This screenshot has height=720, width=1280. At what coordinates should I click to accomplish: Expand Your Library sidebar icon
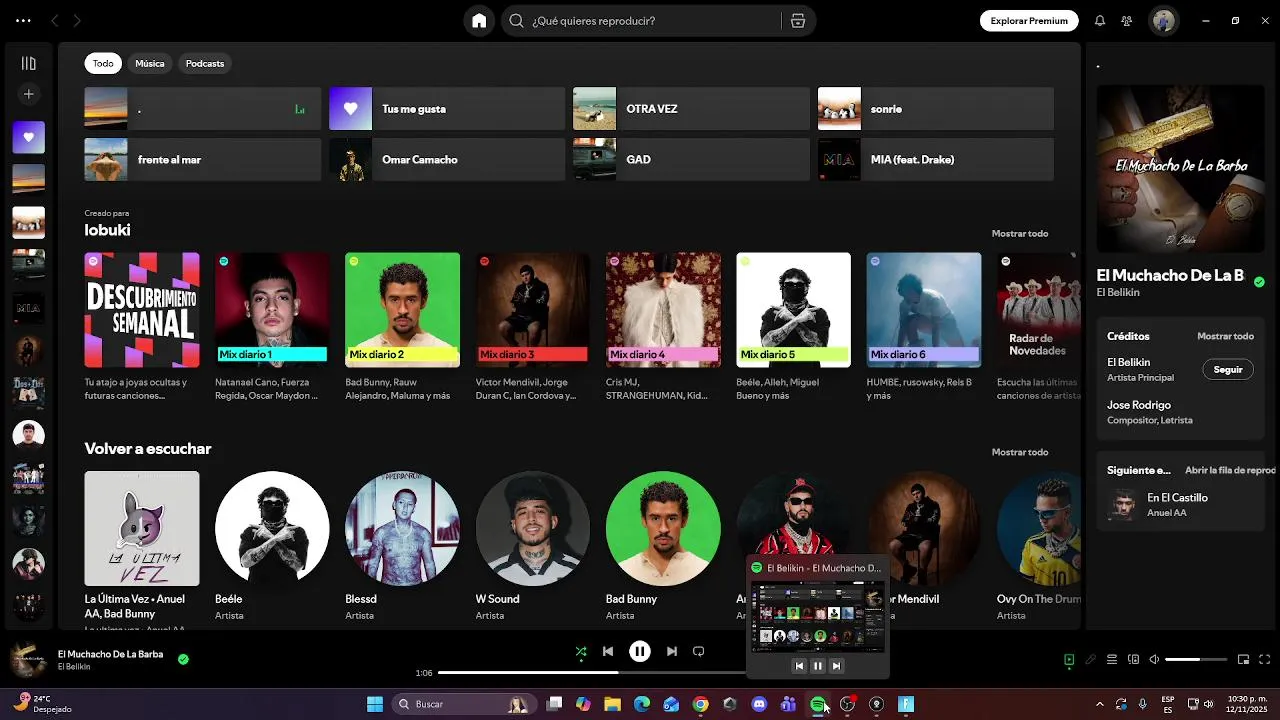tap(28, 63)
